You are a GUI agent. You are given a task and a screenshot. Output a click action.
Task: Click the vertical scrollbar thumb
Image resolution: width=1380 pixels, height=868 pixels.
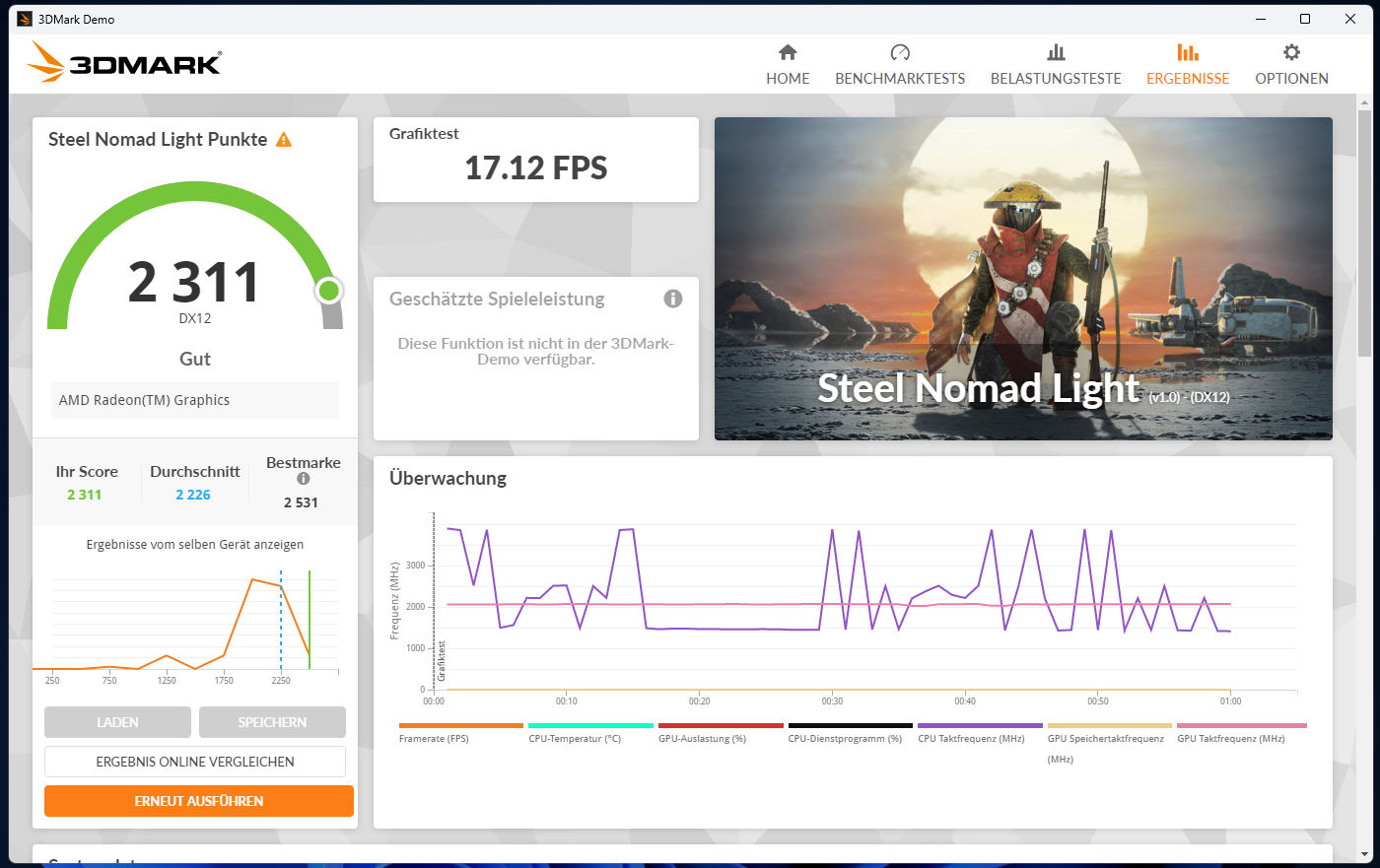(x=1364, y=232)
